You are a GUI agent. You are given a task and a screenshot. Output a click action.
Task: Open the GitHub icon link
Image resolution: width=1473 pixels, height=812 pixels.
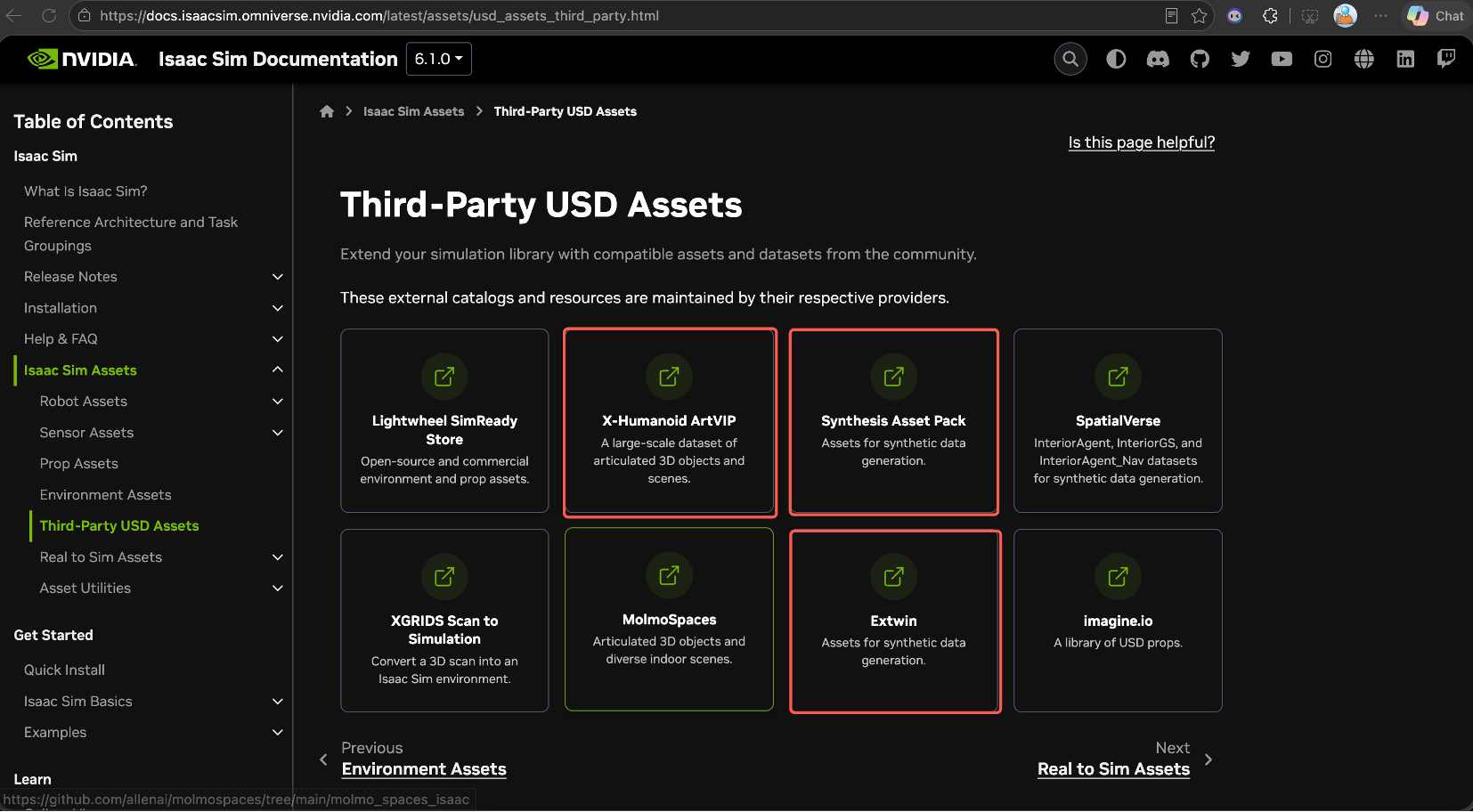click(1200, 59)
